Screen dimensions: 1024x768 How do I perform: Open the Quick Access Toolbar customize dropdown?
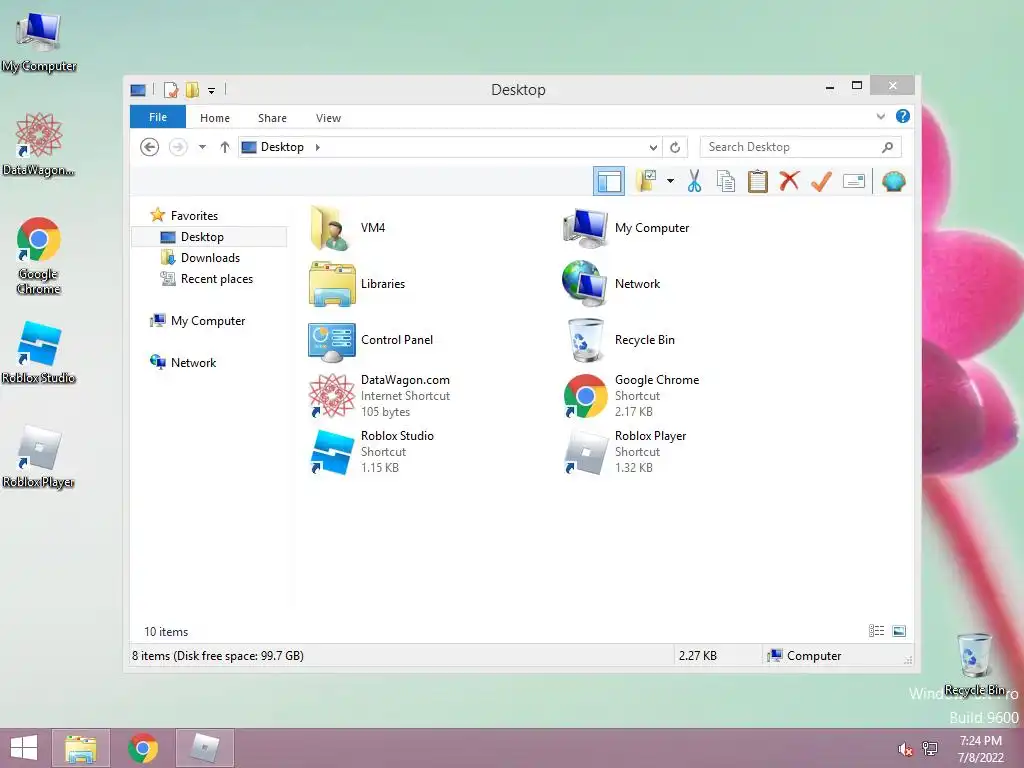pos(212,91)
